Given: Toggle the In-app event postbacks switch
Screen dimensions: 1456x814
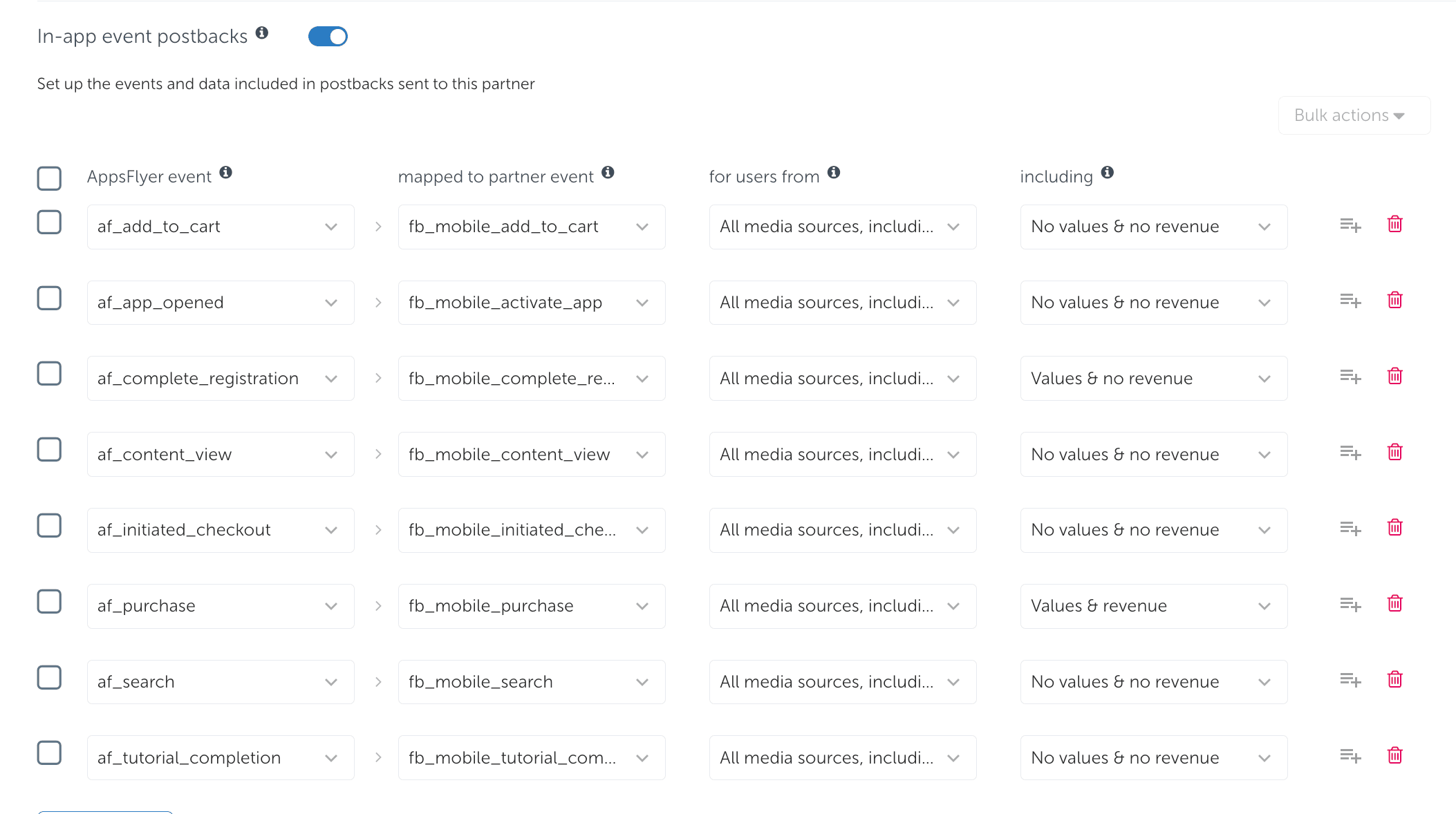Looking at the screenshot, I should (328, 37).
